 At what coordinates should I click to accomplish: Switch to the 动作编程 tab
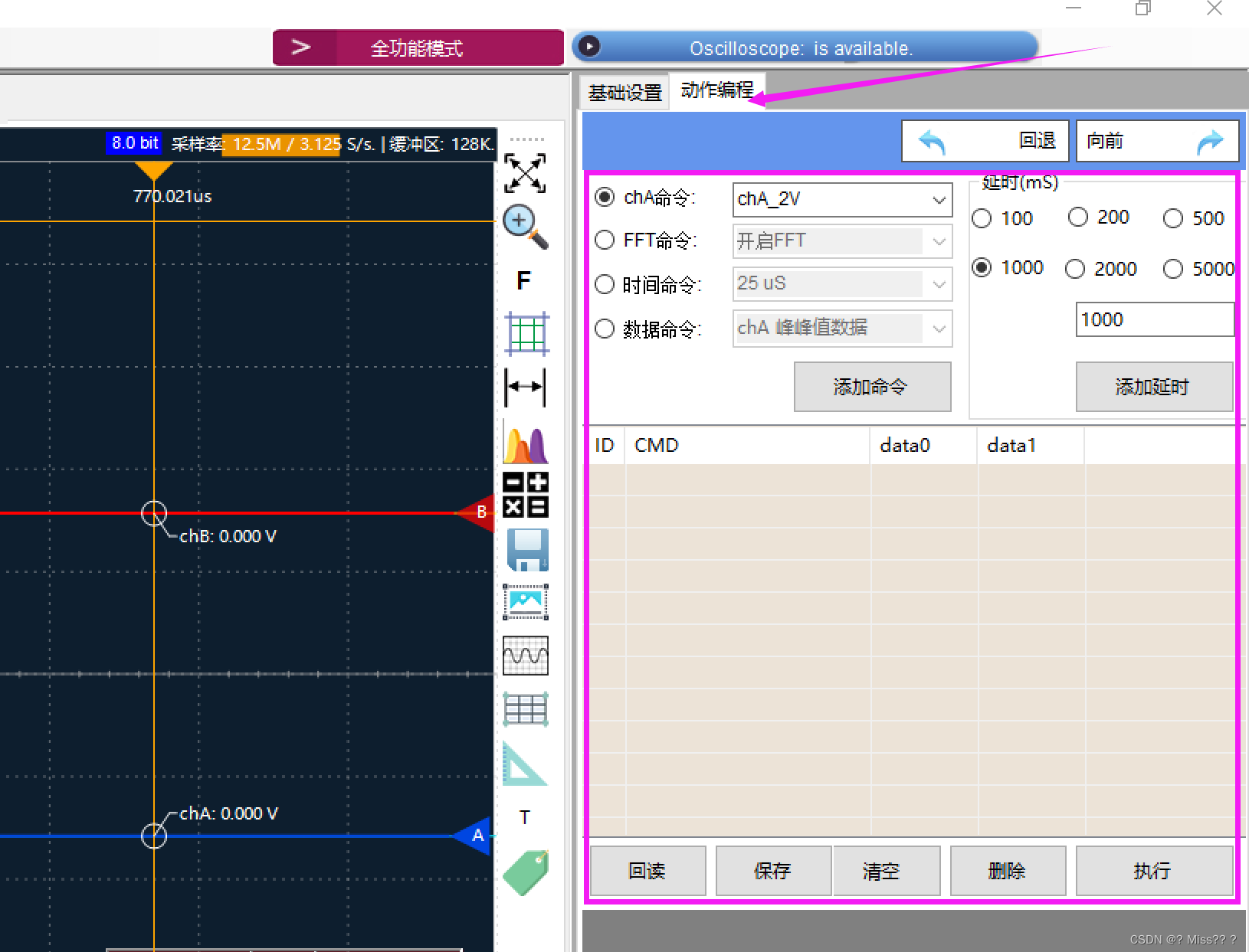717,90
